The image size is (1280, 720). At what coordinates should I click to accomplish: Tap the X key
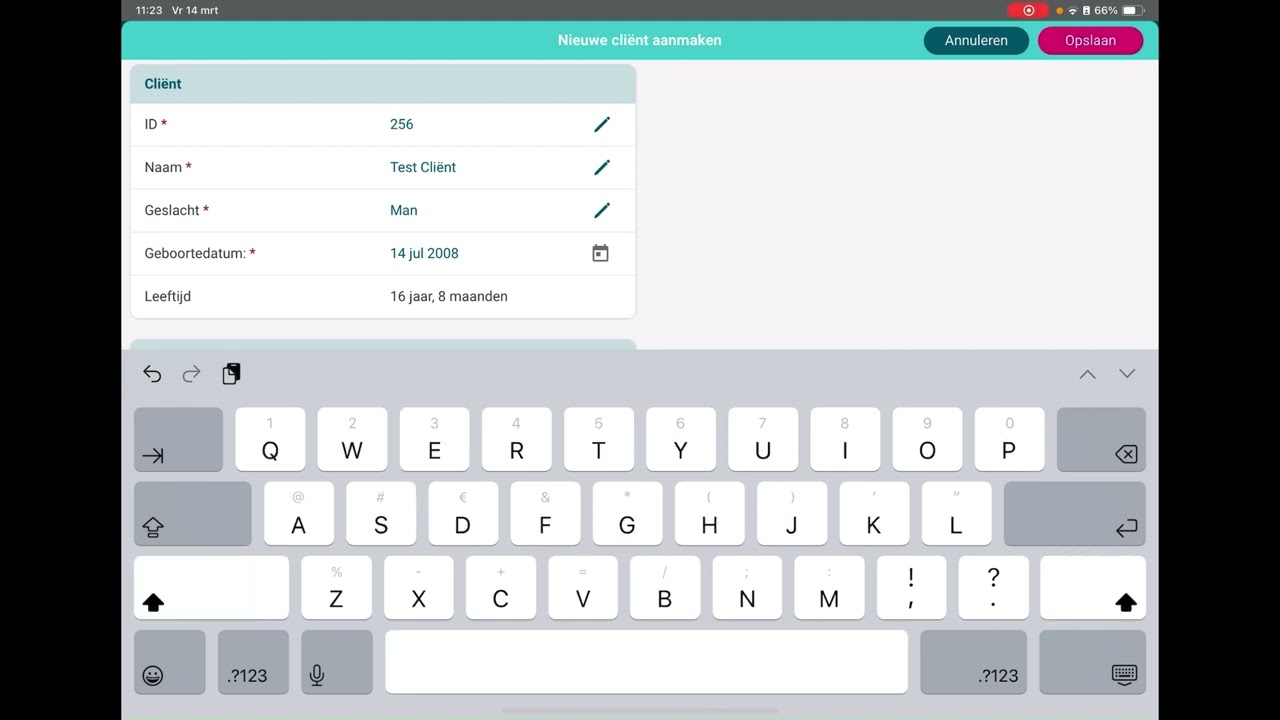coord(418,588)
